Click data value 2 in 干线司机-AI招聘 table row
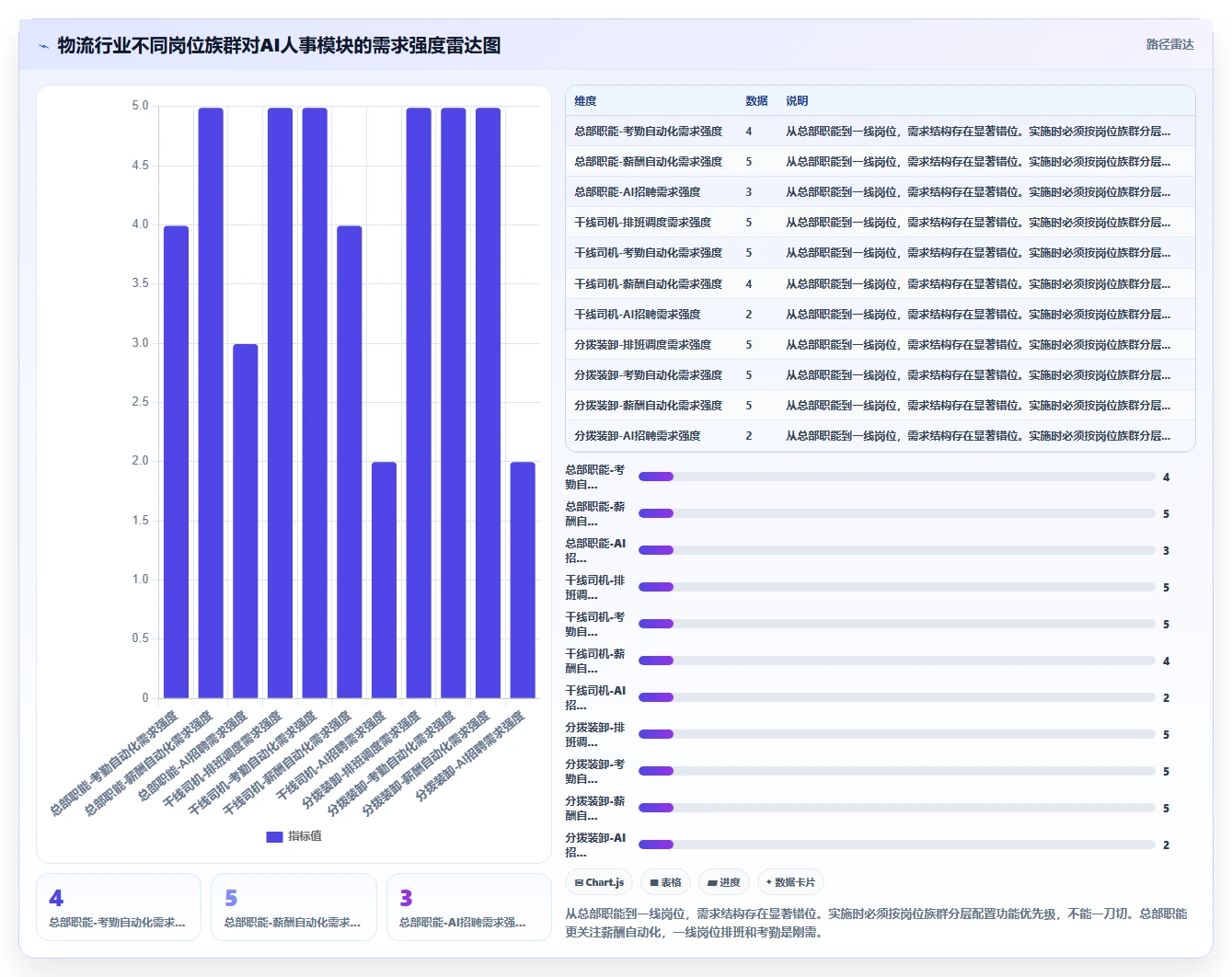Viewport: 1232px width, 977px height. pos(749,315)
